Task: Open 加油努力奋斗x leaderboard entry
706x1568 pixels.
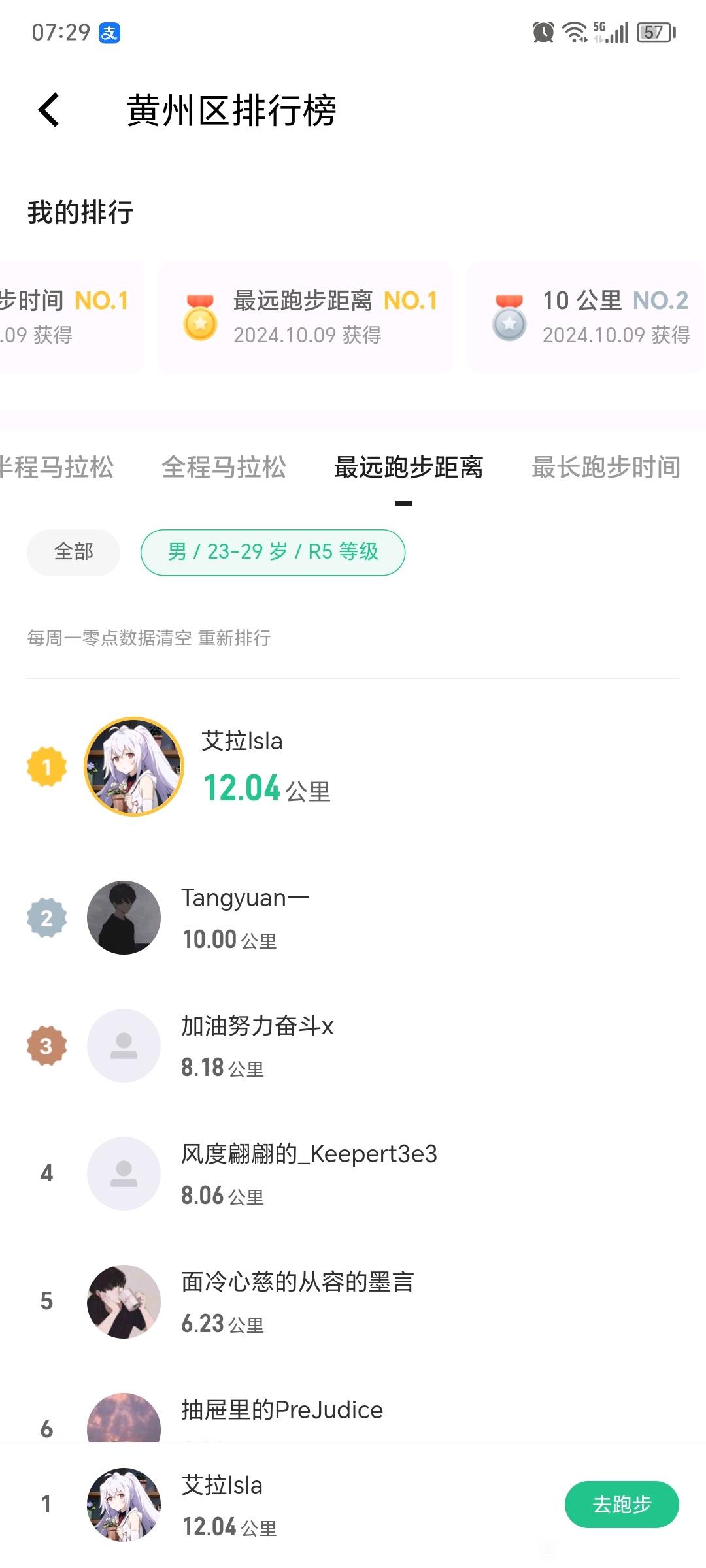Action: pos(353,1046)
